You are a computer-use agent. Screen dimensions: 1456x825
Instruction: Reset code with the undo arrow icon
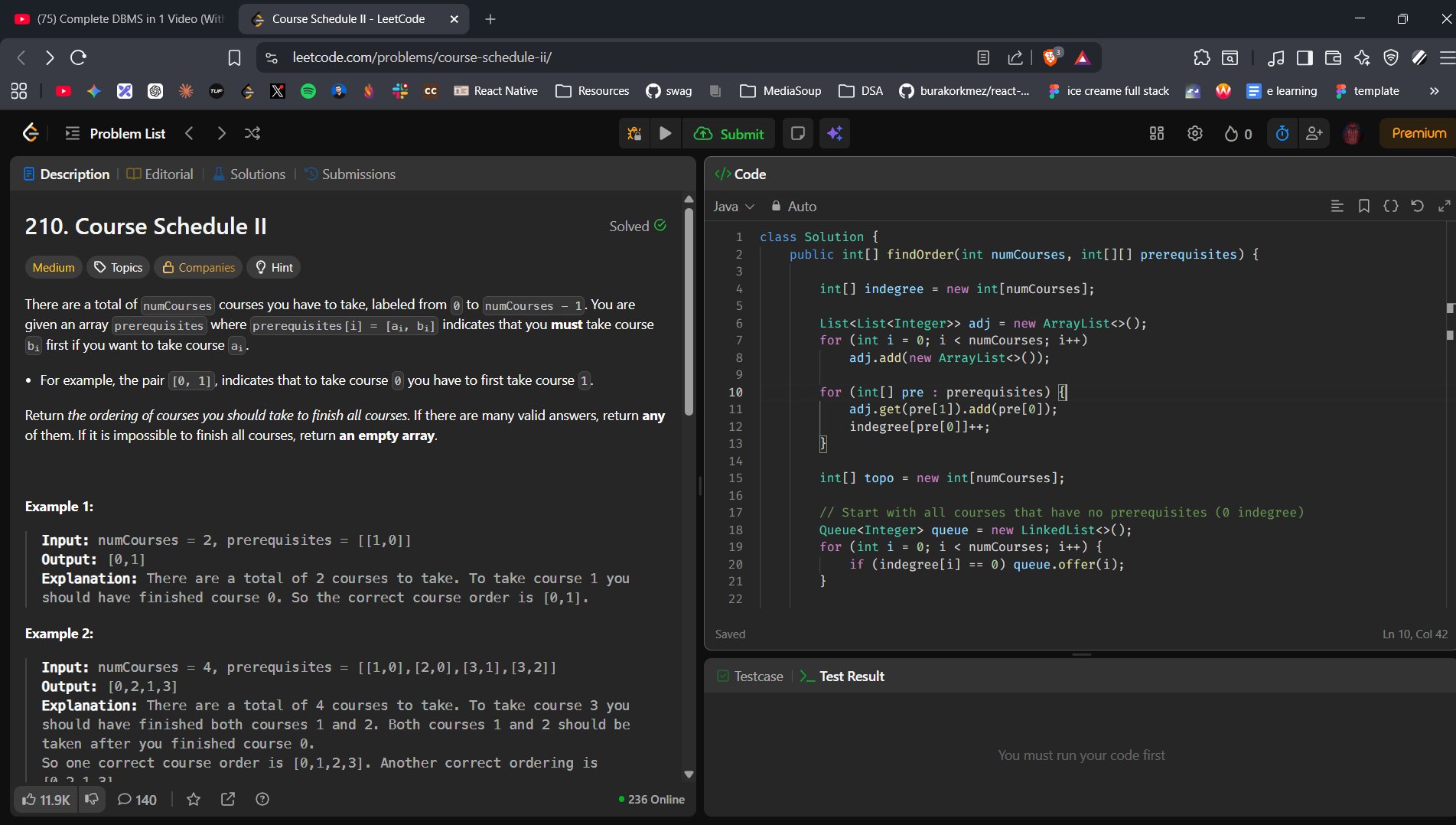click(1417, 206)
